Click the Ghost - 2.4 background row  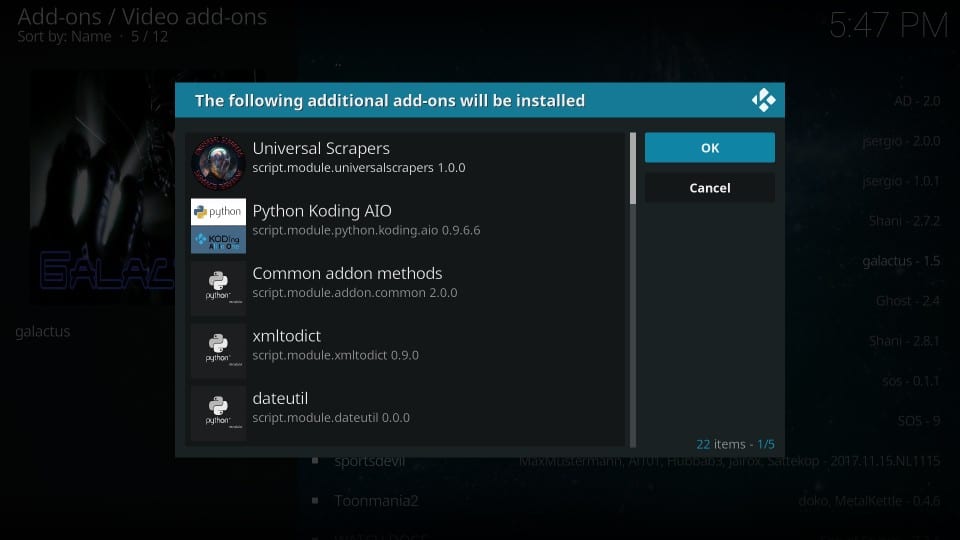click(x=907, y=301)
